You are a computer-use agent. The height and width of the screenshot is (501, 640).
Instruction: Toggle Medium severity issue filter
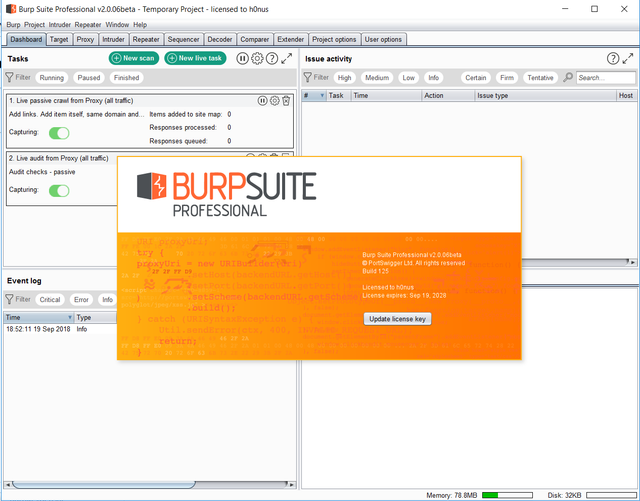[377, 78]
